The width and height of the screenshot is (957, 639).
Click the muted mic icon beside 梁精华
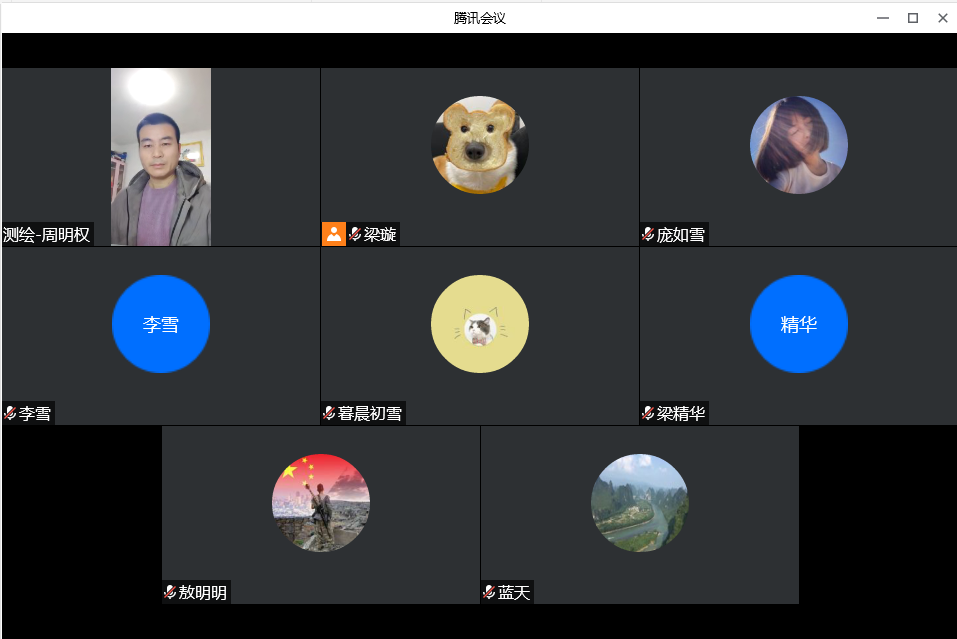click(648, 413)
